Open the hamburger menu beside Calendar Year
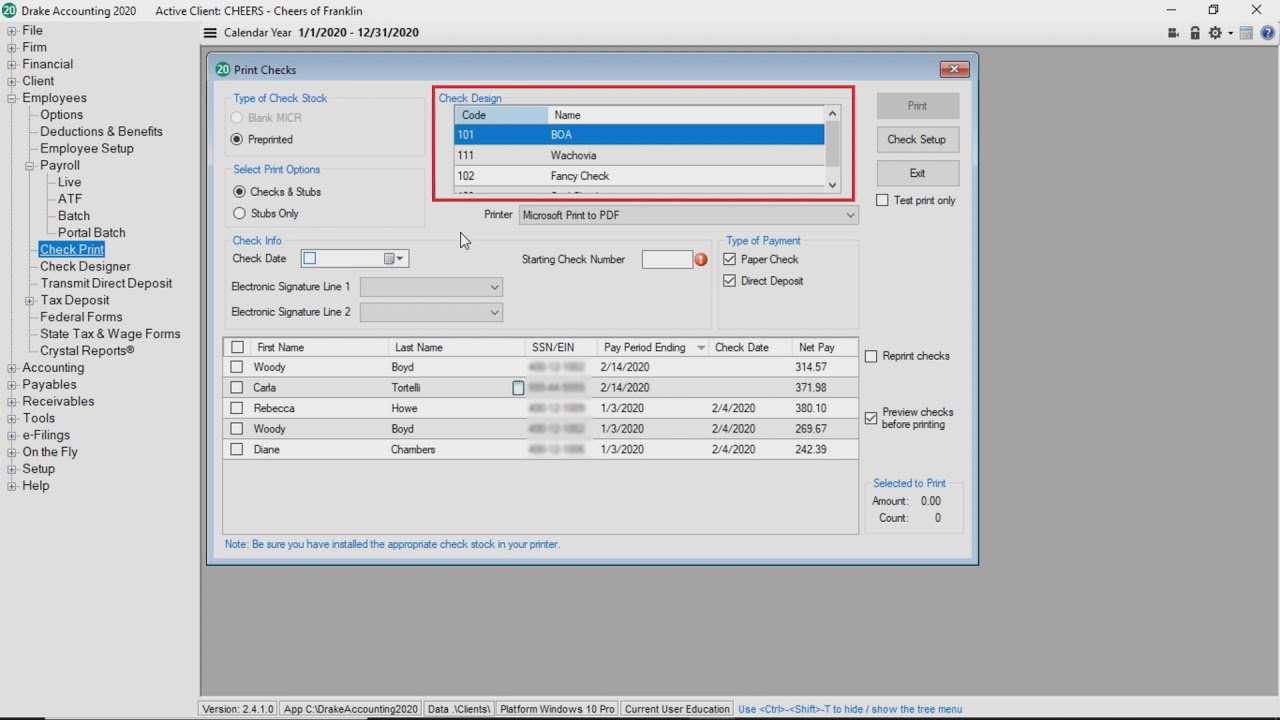Viewport: 1280px width, 720px height. [x=210, y=33]
